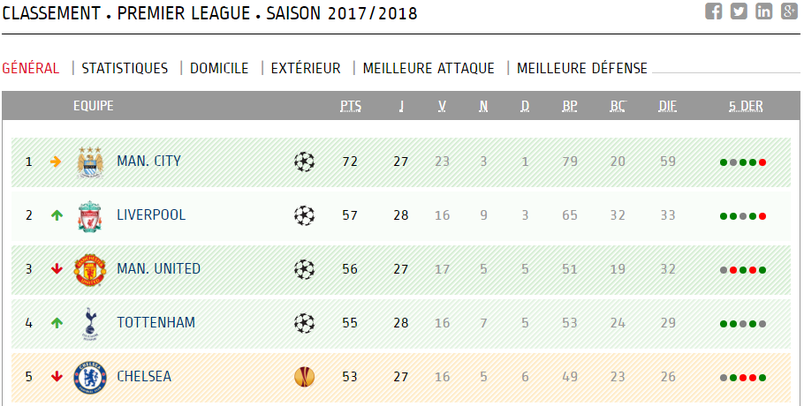Click Man. City's Champions League icon

[304, 161]
